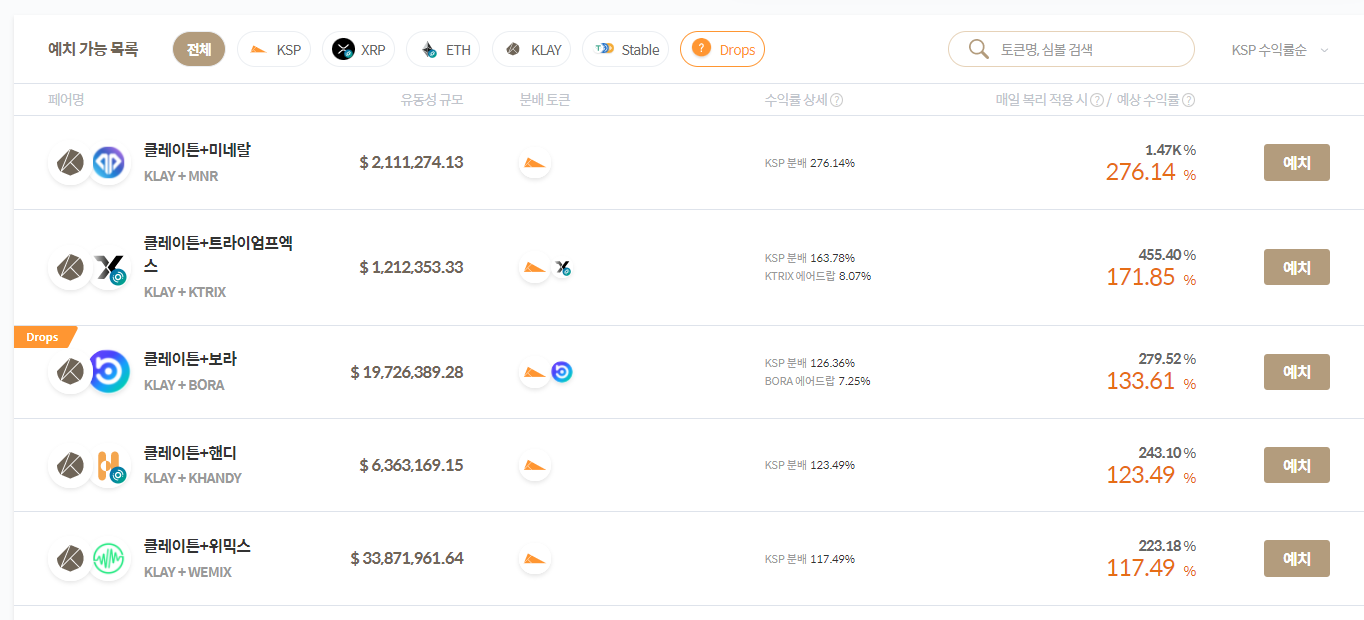Screen dimensions: 1364x620
Task: Click the 455.40 % compound yield
Action: 1167,255
